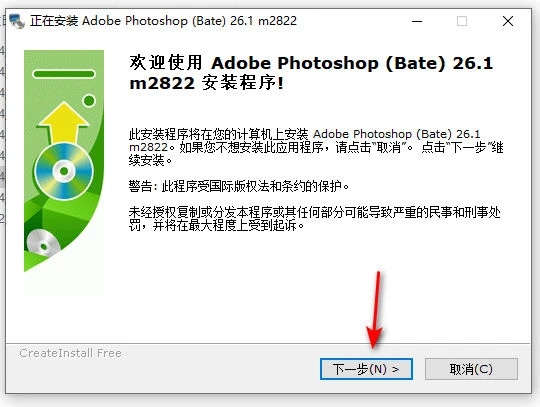The width and height of the screenshot is (540, 407).
Task: Click the red arrow annotation
Action: click(x=375, y=310)
